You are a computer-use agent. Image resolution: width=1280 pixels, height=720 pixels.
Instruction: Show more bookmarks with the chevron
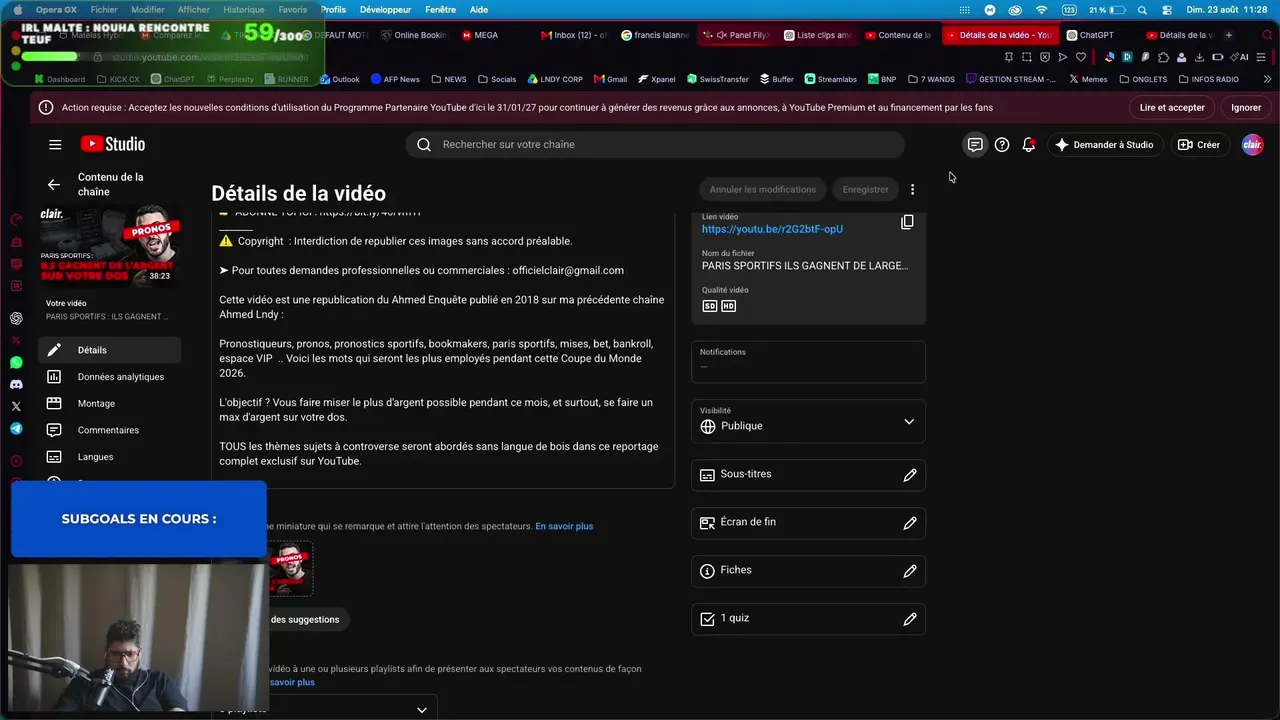[x=1268, y=79]
